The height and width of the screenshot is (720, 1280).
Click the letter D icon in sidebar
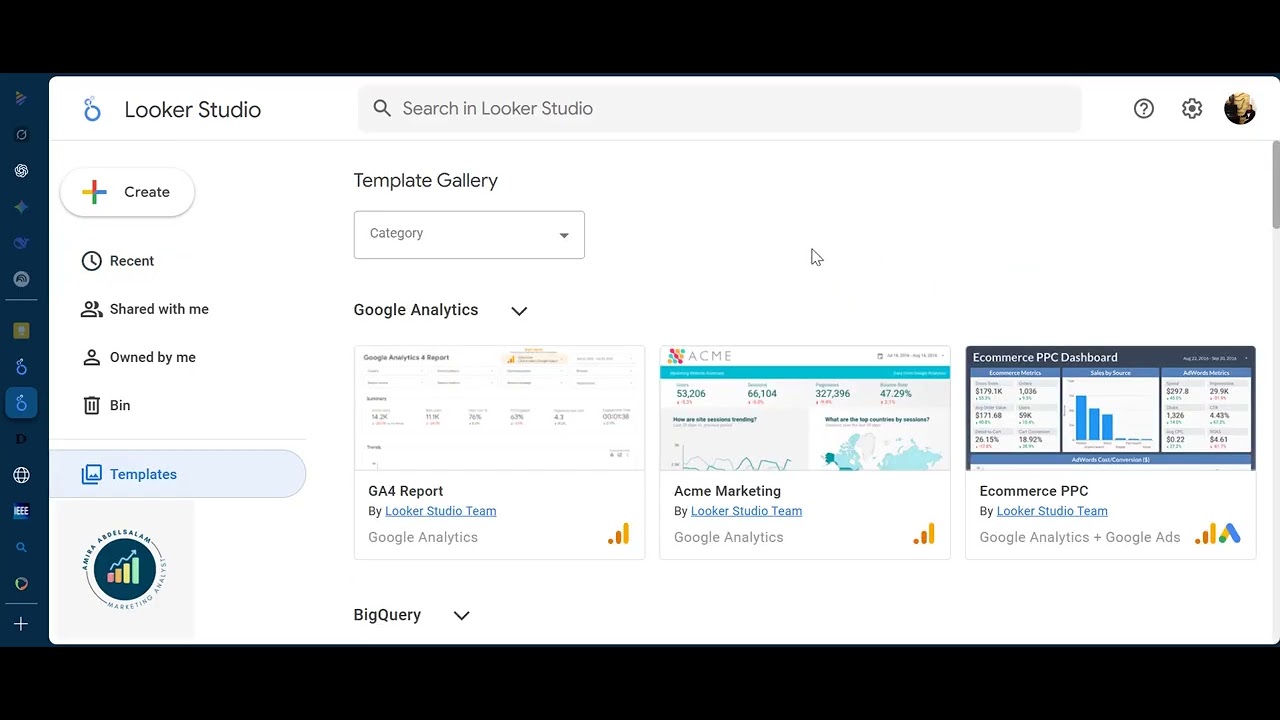21,439
